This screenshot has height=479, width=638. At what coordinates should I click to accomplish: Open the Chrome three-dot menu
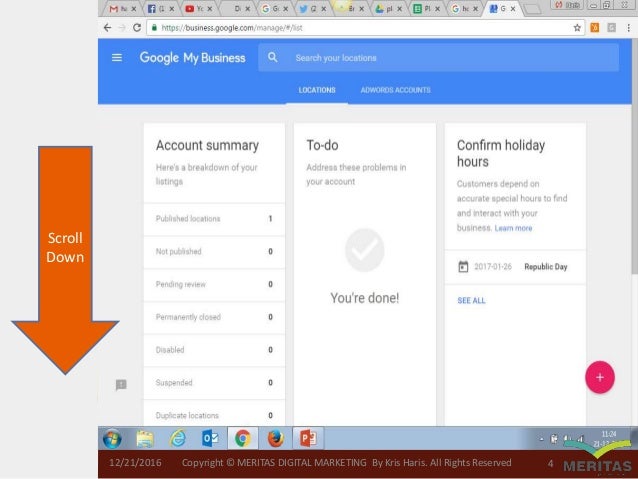tap(629, 28)
